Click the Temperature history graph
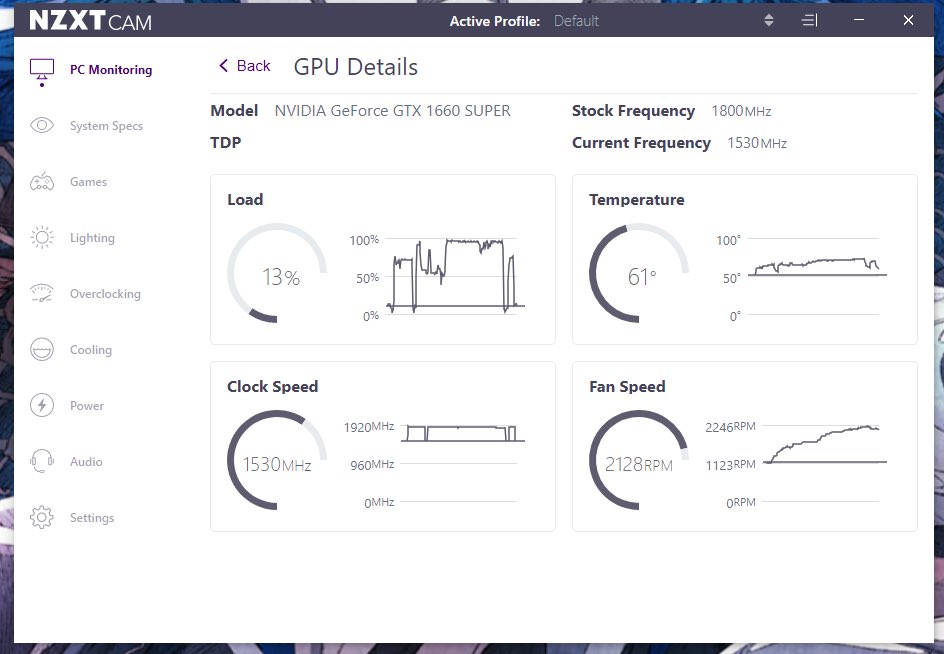 [817, 276]
